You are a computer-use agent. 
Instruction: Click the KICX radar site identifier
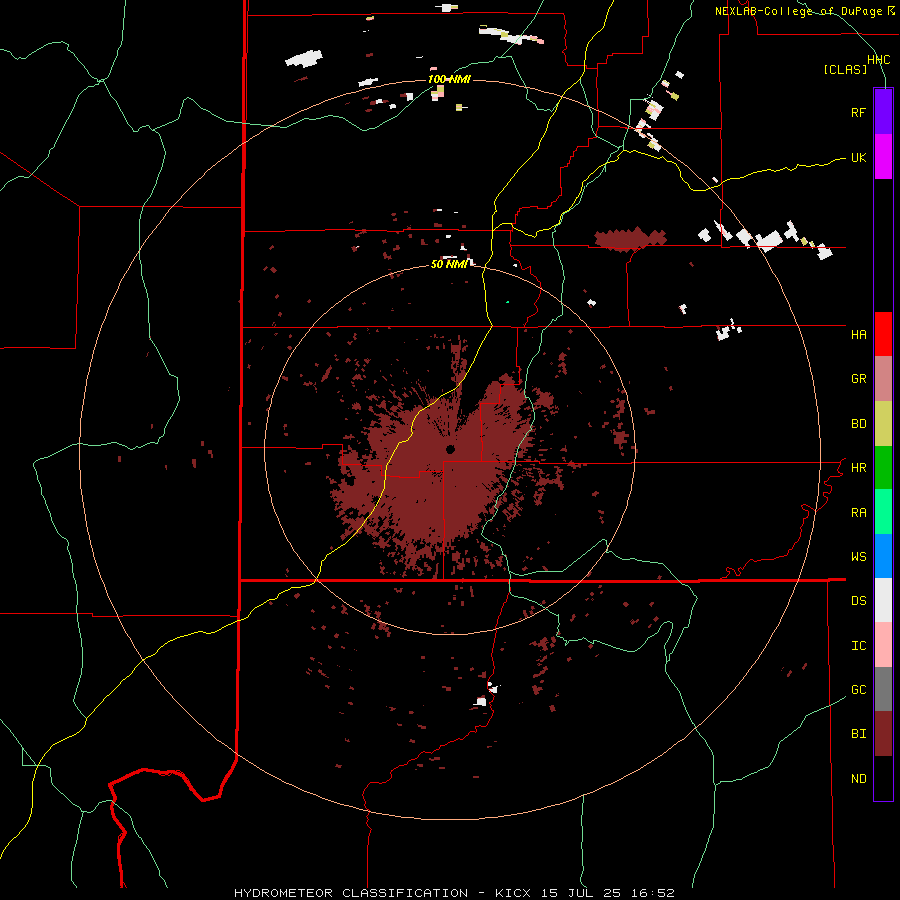point(513,893)
